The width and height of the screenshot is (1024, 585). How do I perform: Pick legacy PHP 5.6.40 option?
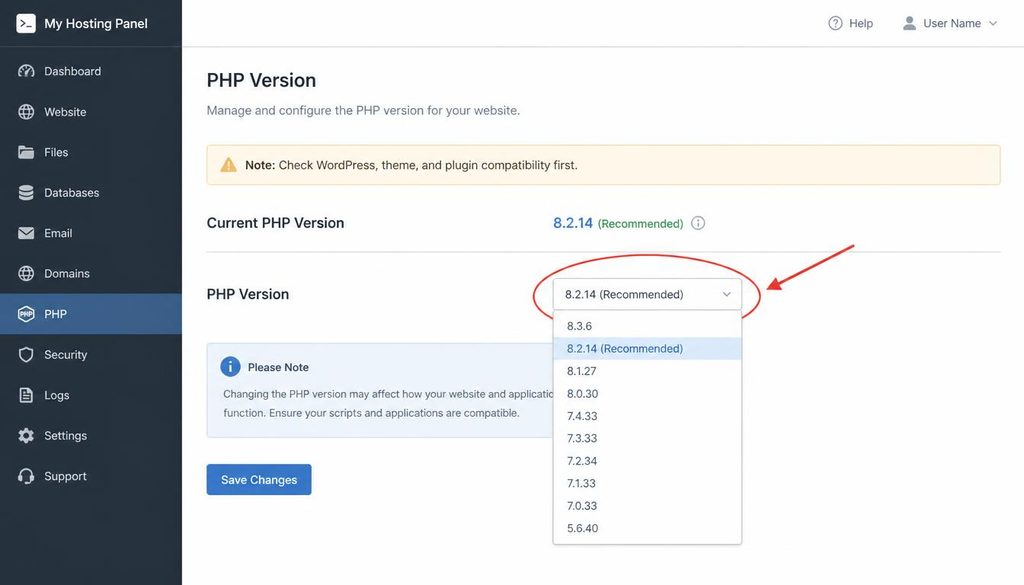click(647, 528)
